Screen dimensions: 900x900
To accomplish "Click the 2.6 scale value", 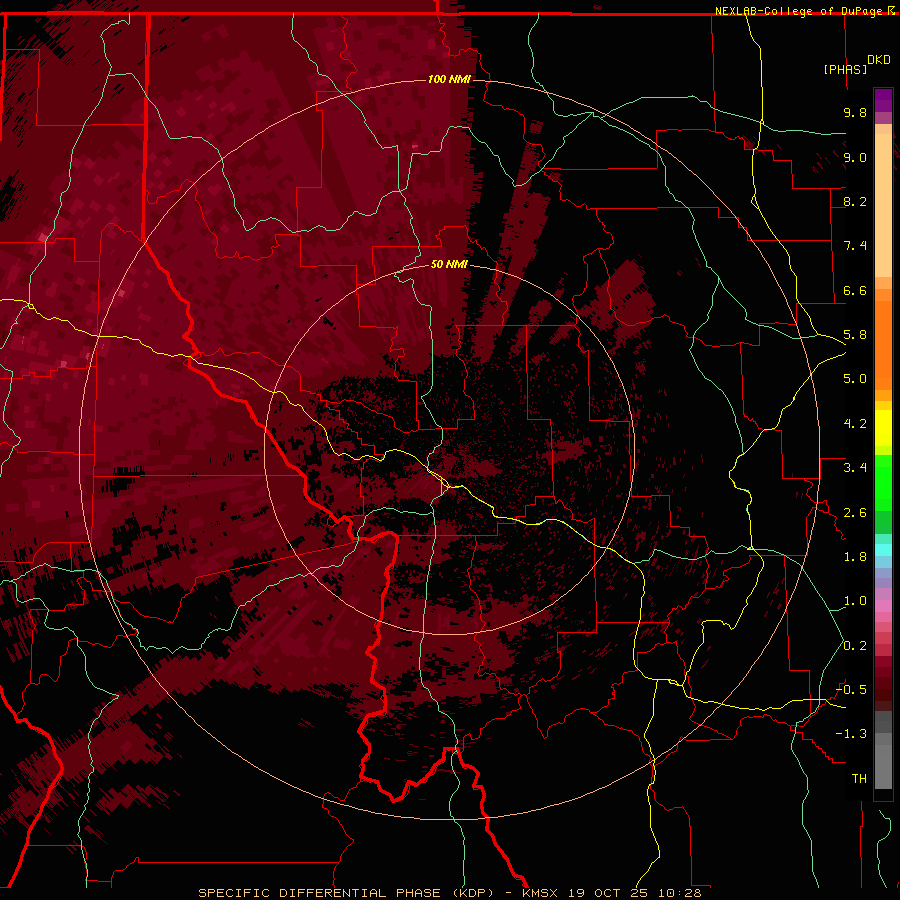I will coord(855,513).
